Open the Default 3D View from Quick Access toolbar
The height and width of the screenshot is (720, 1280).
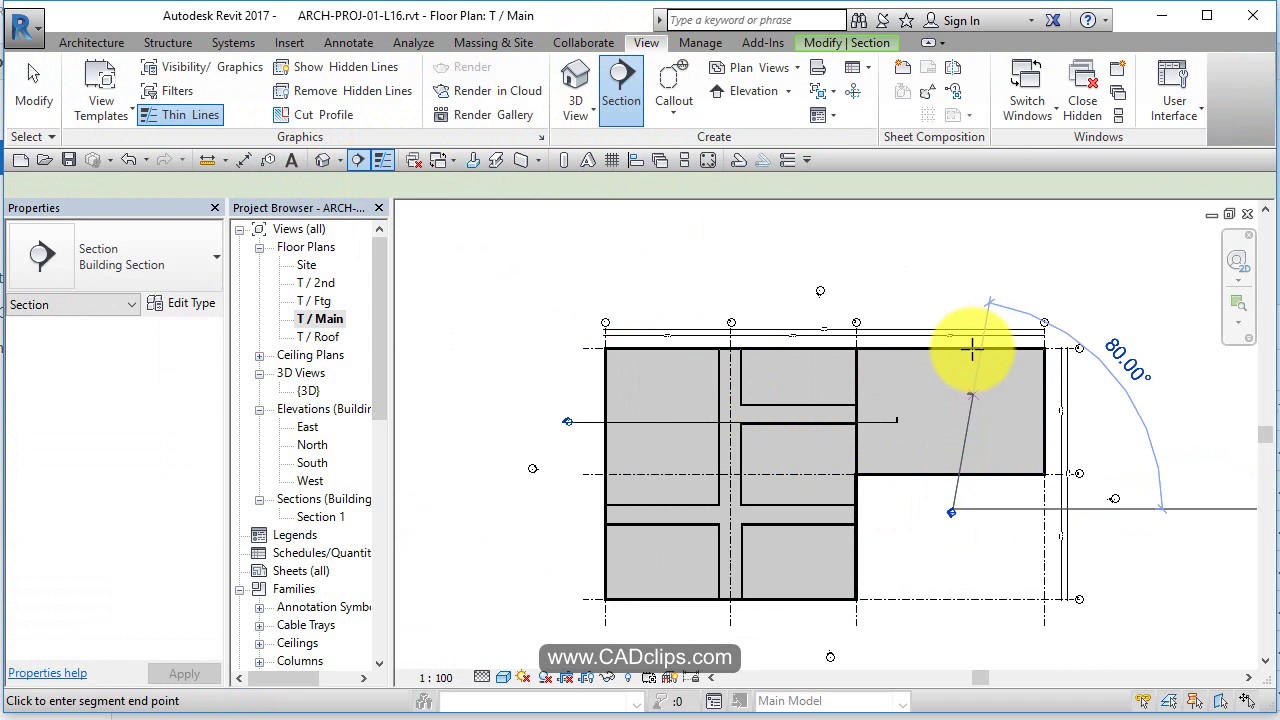(323, 160)
